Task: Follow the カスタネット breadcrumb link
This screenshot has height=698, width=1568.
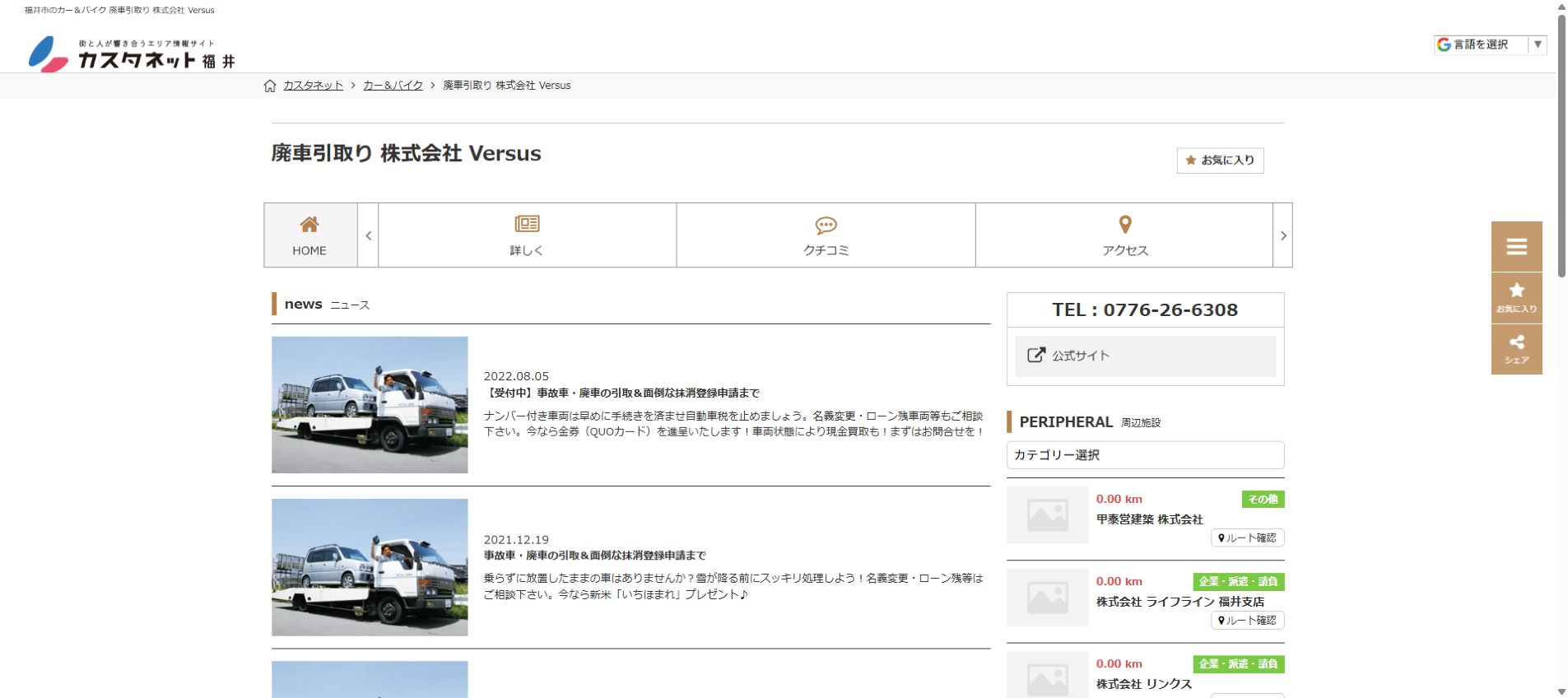Action: tap(313, 86)
